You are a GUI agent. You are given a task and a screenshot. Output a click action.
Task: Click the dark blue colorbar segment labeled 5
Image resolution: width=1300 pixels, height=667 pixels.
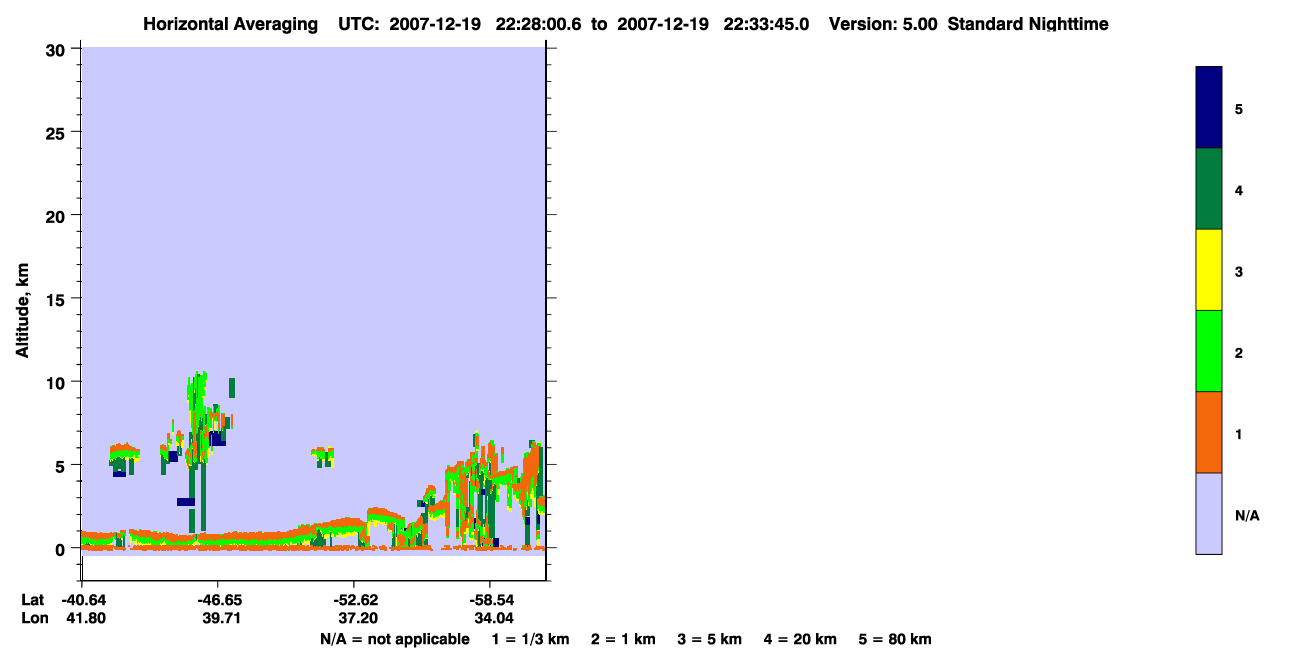(x=1209, y=107)
